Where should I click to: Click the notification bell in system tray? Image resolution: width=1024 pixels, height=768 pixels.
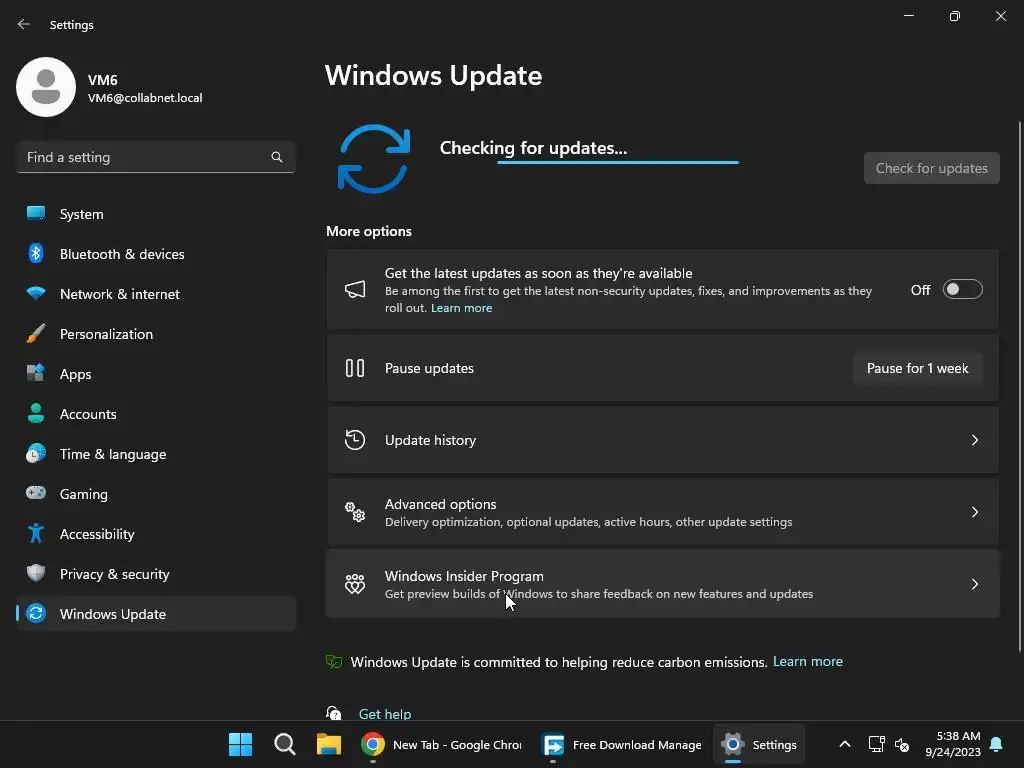click(x=997, y=744)
